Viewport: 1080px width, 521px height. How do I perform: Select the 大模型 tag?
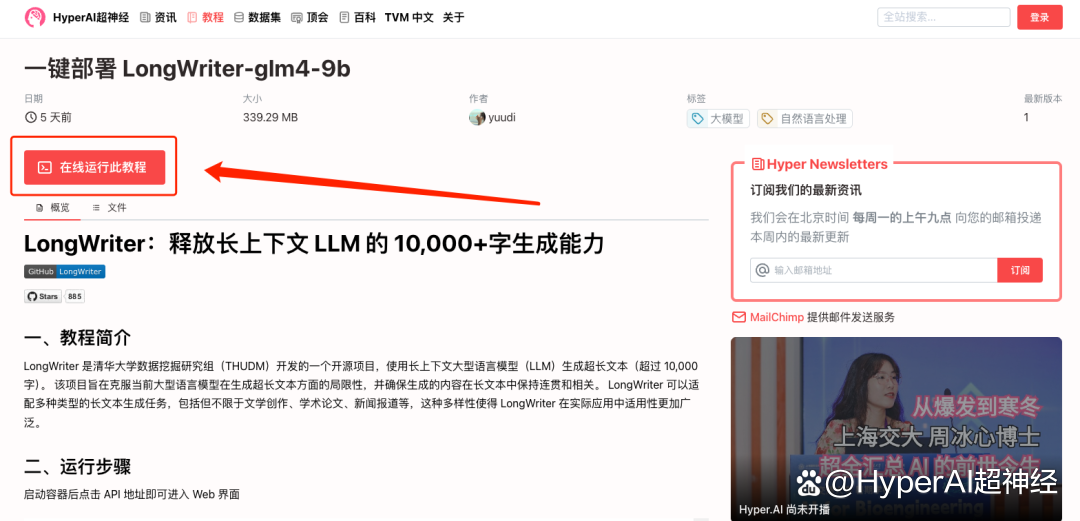[718, 119]
